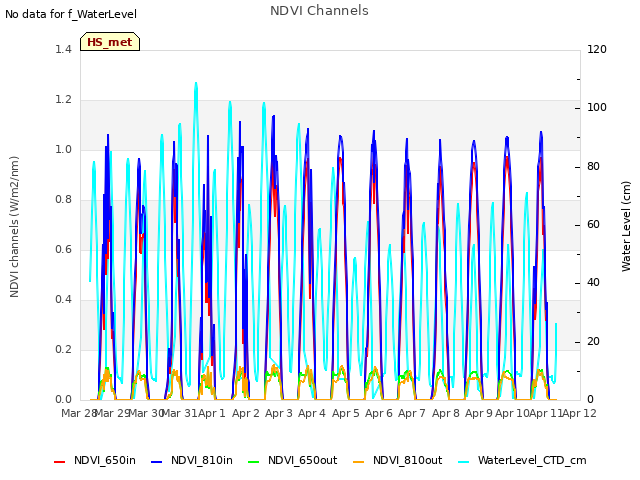
Task: Click the 60 right axis tick label
Action: [593, 225]
